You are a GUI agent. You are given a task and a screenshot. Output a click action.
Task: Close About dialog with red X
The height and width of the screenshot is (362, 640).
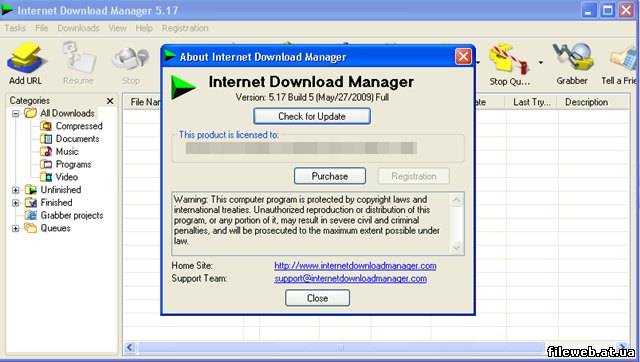click(x=463, y=56)
